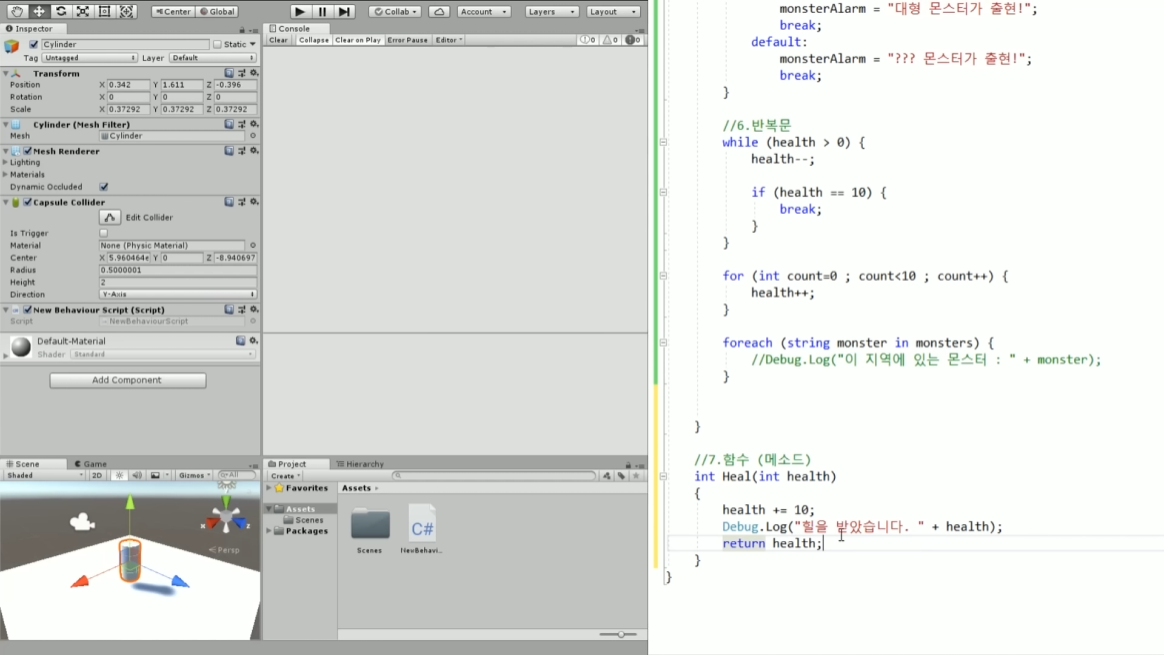Expand Mesh Renderer Materials section
1164x655 pixels.
click(6, 175)
